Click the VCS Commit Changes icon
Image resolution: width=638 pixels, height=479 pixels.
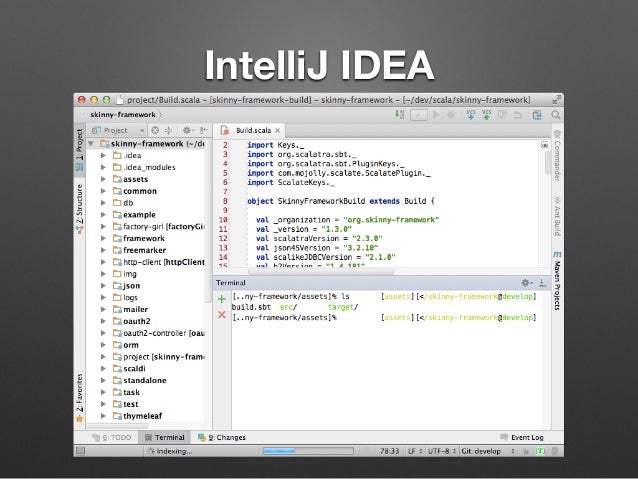[486, 115]
